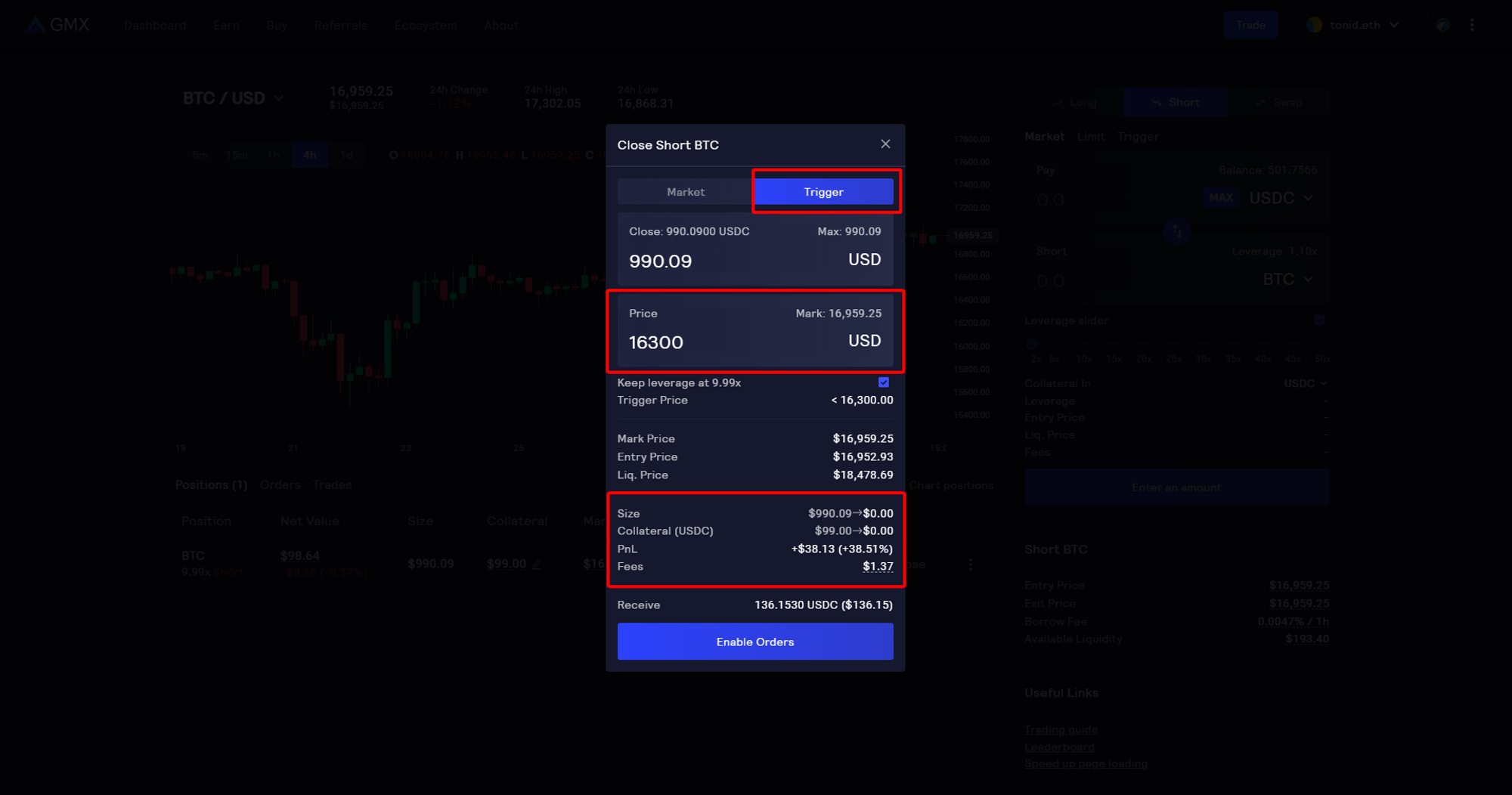Click the GMX logo

click(58, 25)
